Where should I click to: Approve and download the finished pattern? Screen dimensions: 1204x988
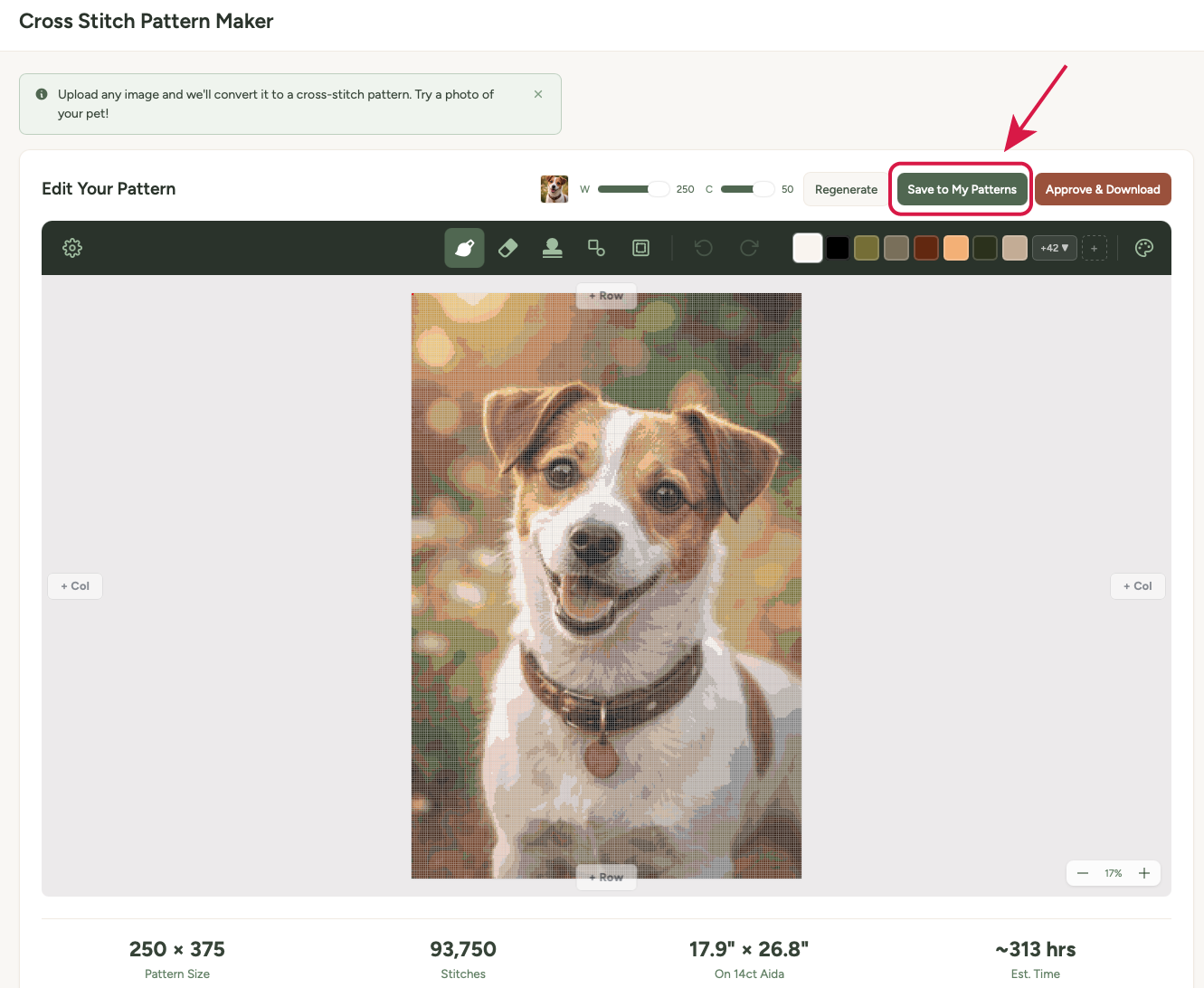point(1103,189)
